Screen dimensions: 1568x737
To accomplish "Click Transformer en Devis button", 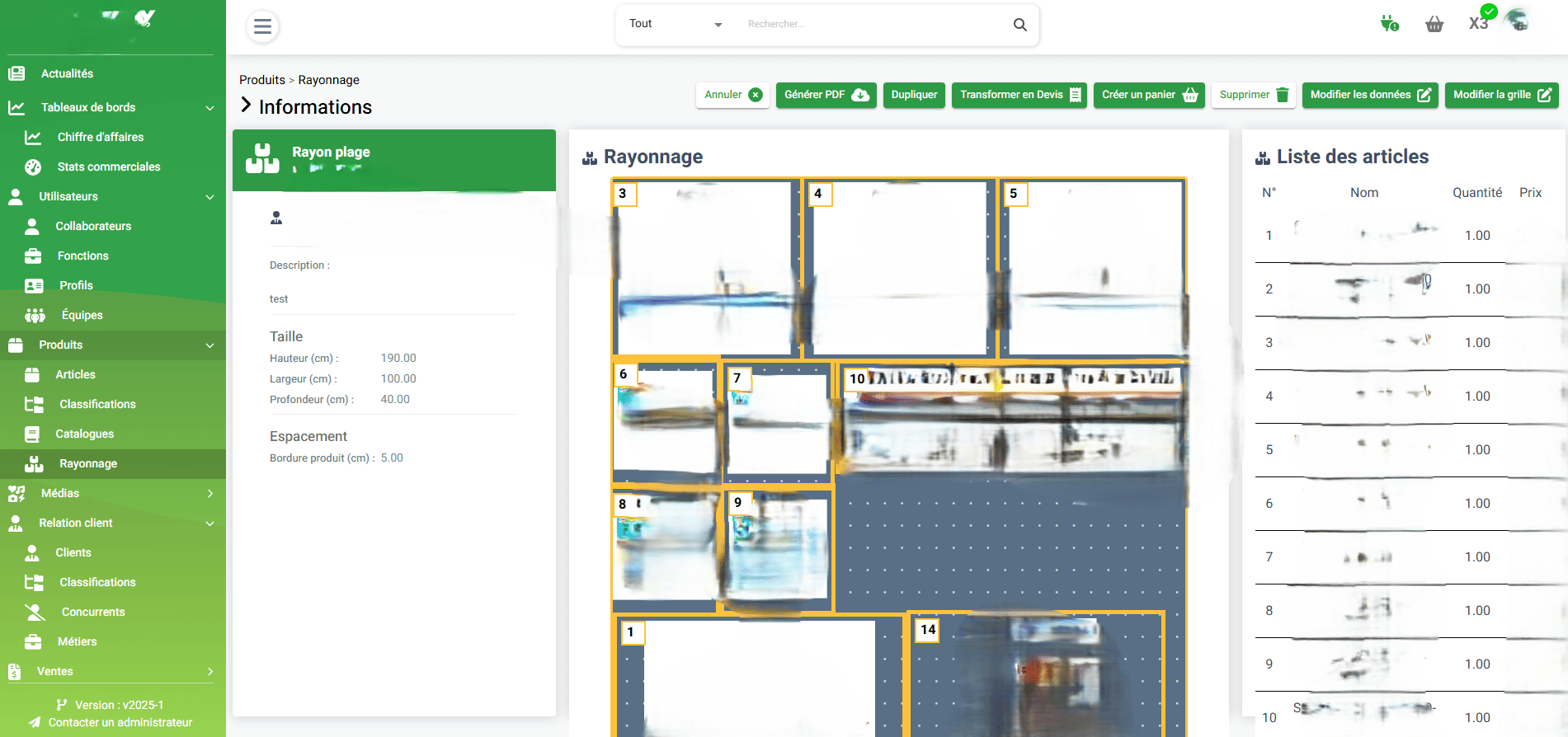I will point(1019,95).
